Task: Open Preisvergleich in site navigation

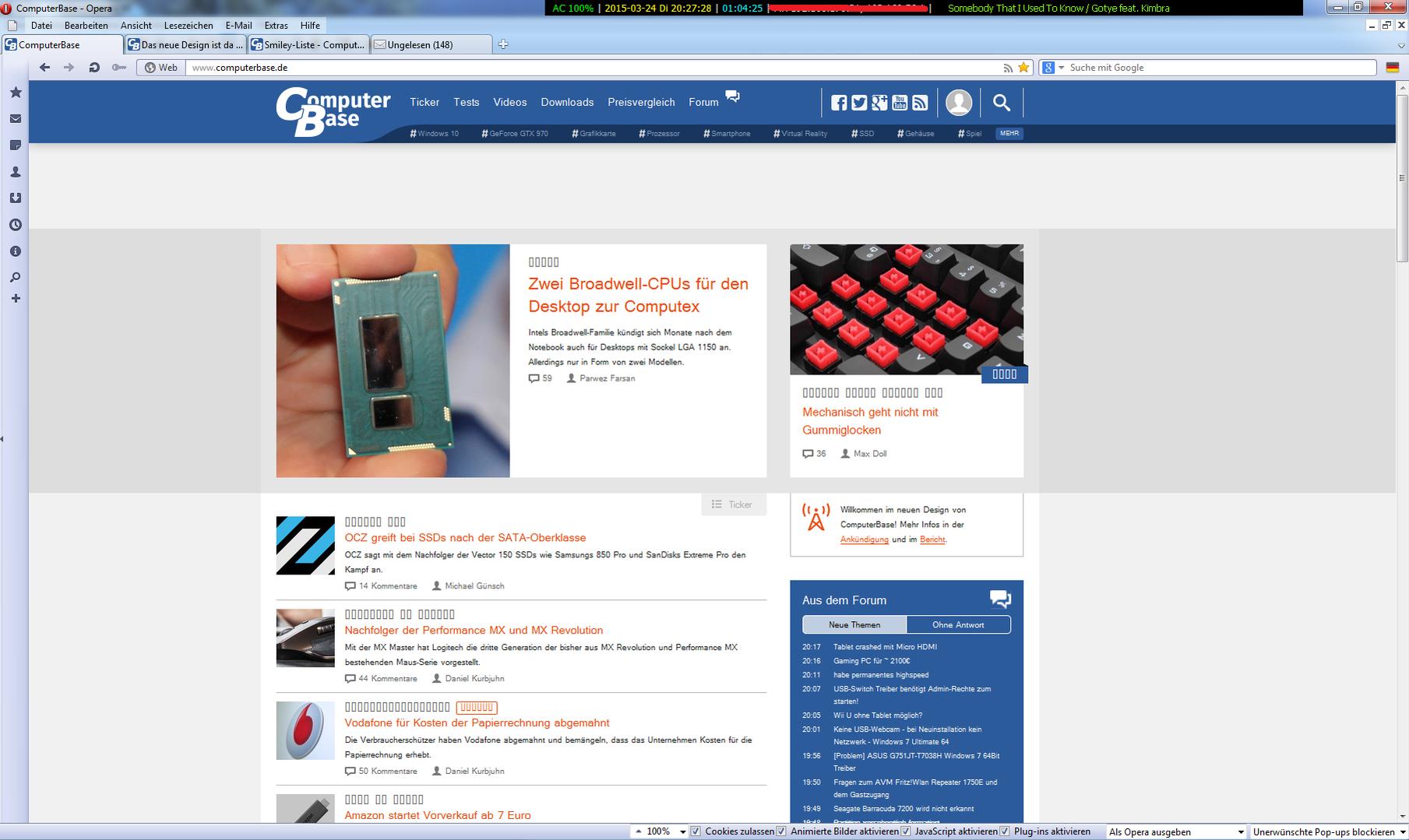Action: 641,102
